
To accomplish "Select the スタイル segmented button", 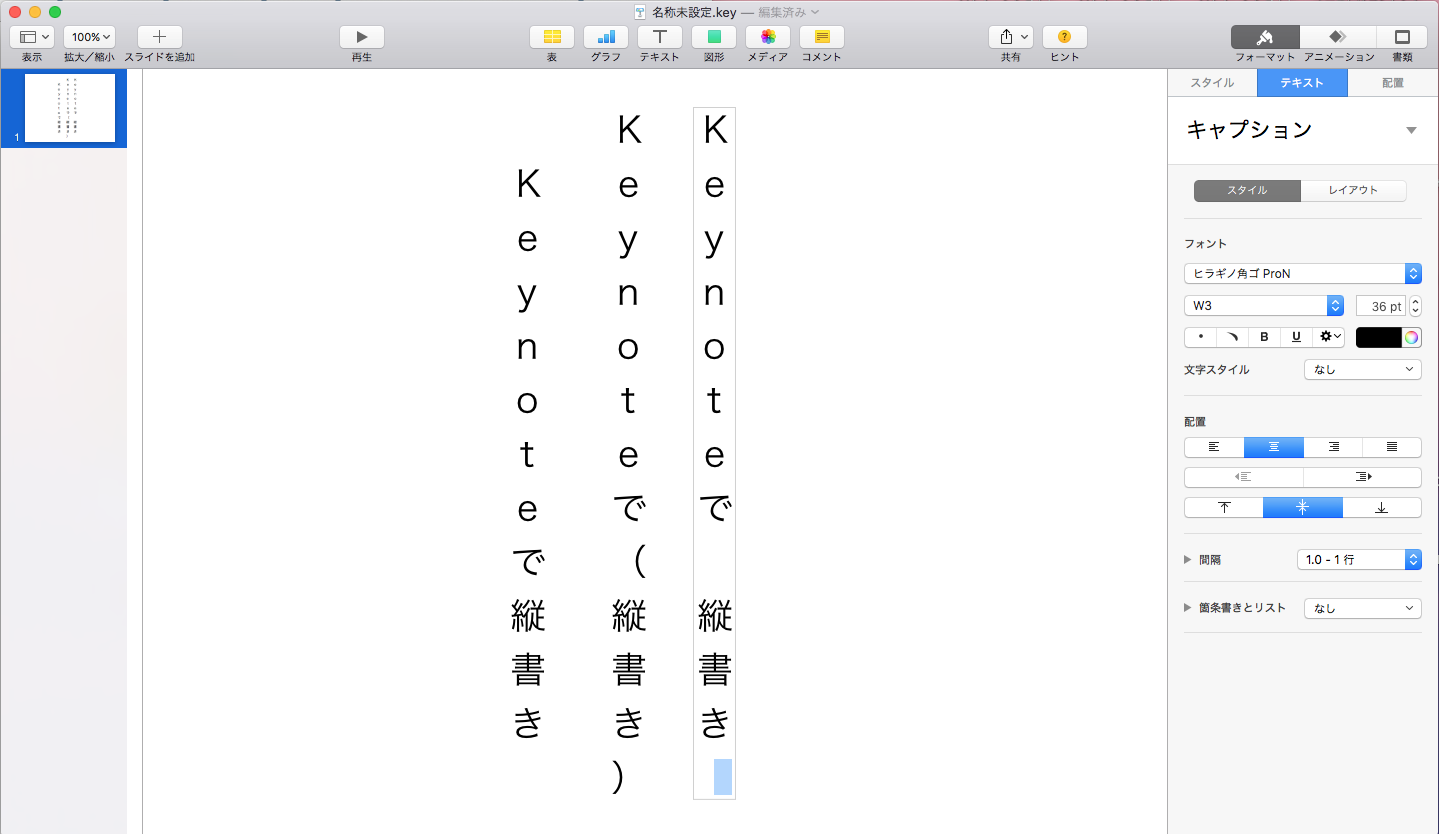I will coord(1247,190).
